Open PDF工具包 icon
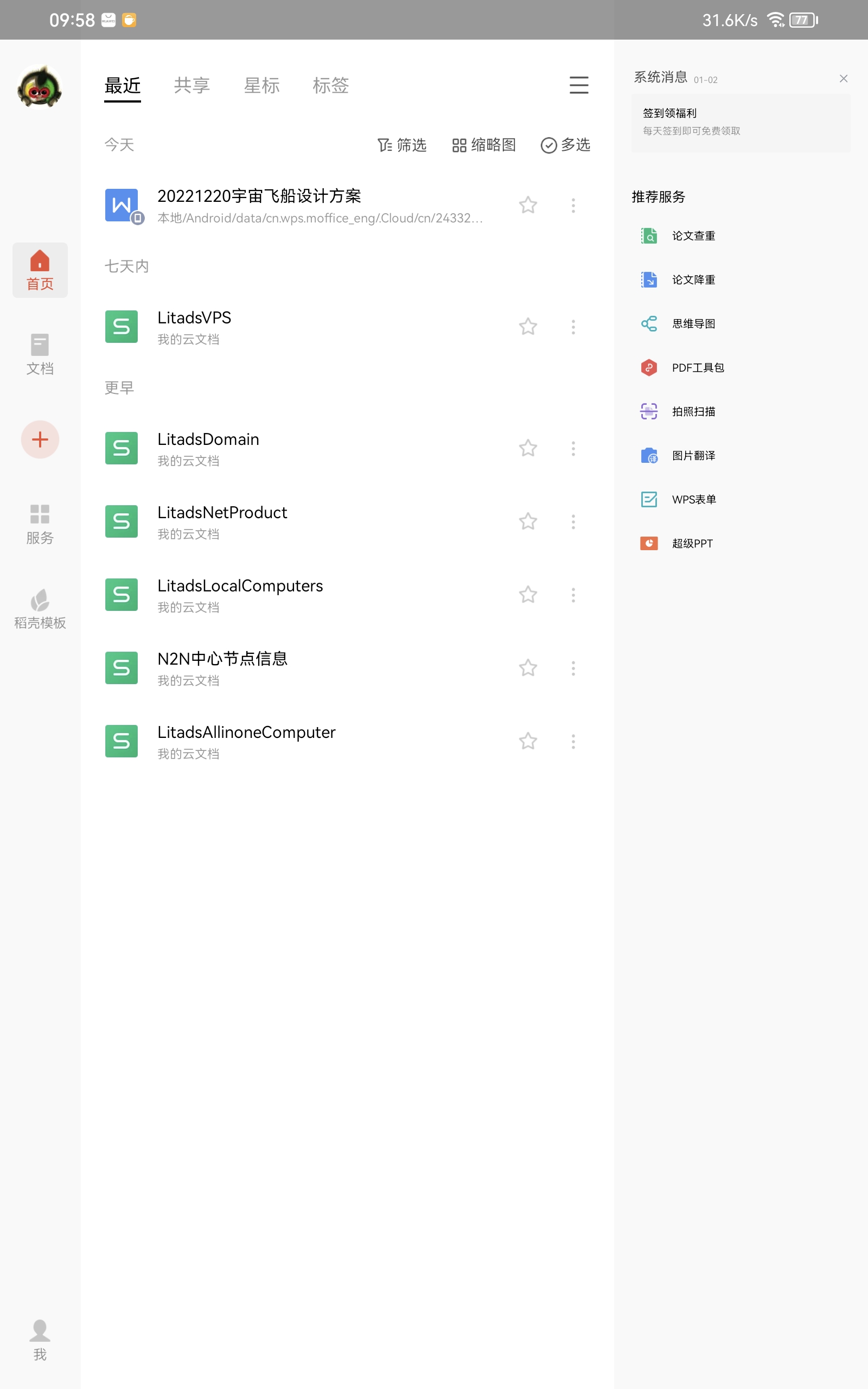This screenshot has width=868, height=1389. (649, 367)
